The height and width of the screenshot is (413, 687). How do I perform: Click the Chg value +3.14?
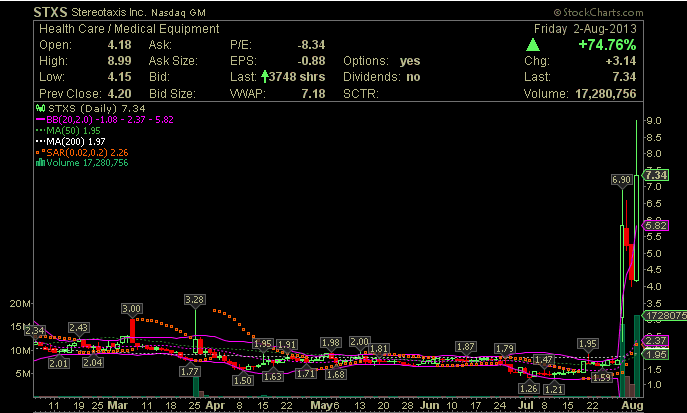coord(620,61)
